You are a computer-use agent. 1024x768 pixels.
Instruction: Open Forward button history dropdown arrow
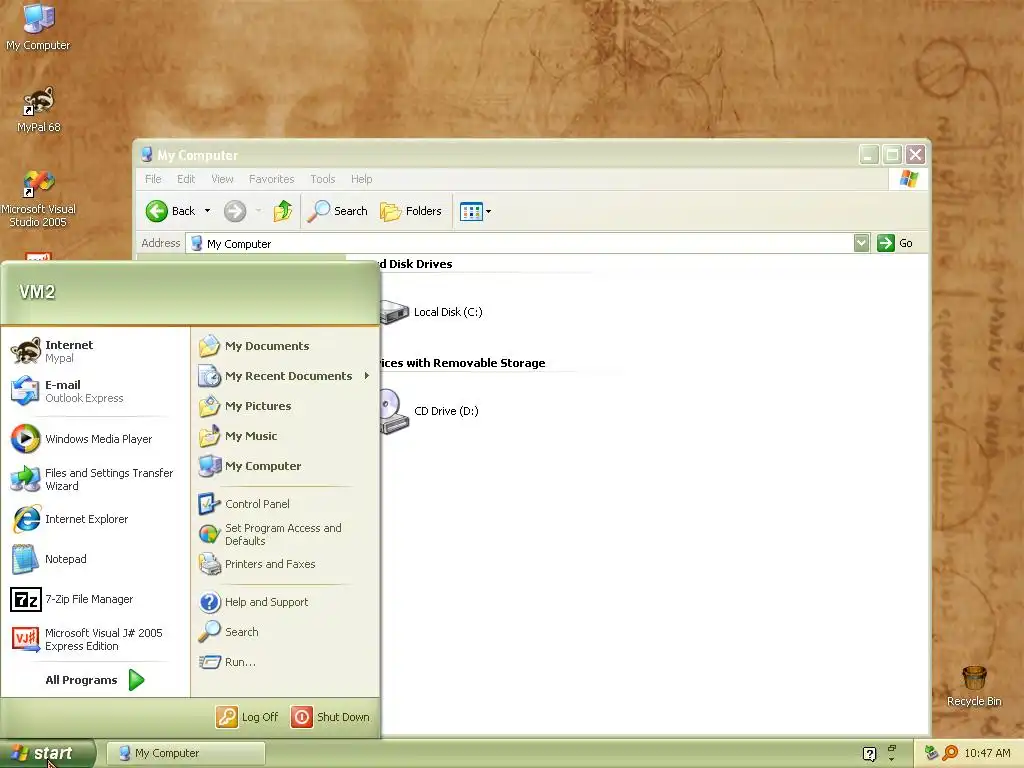(x=259, y=211)
